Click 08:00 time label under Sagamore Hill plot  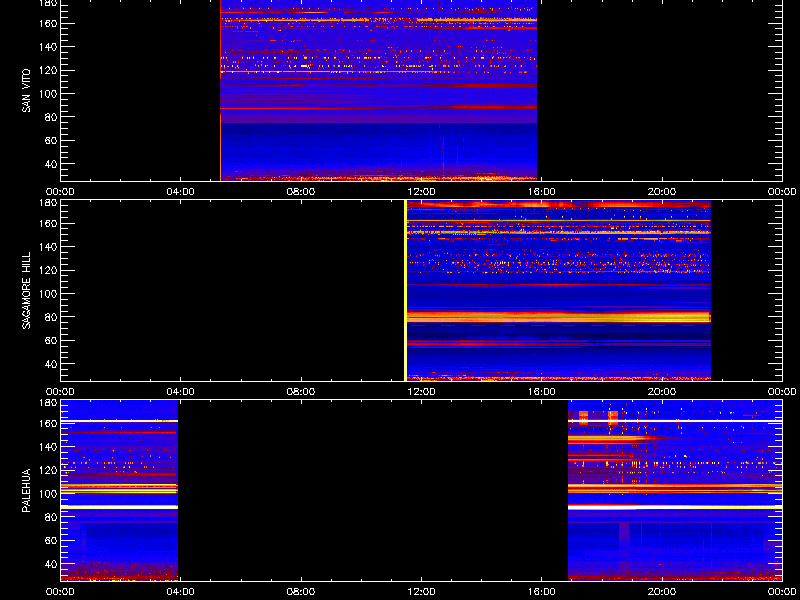pos(301,392)
